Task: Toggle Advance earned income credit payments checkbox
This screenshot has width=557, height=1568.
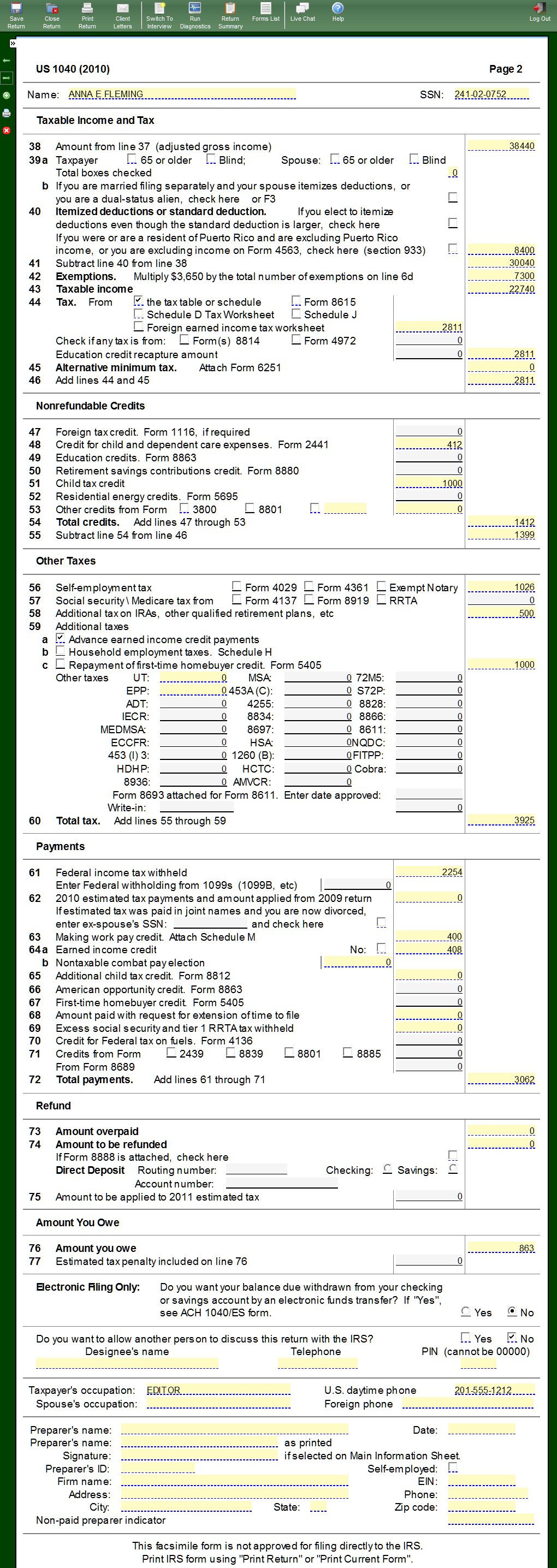Action: 60,639
